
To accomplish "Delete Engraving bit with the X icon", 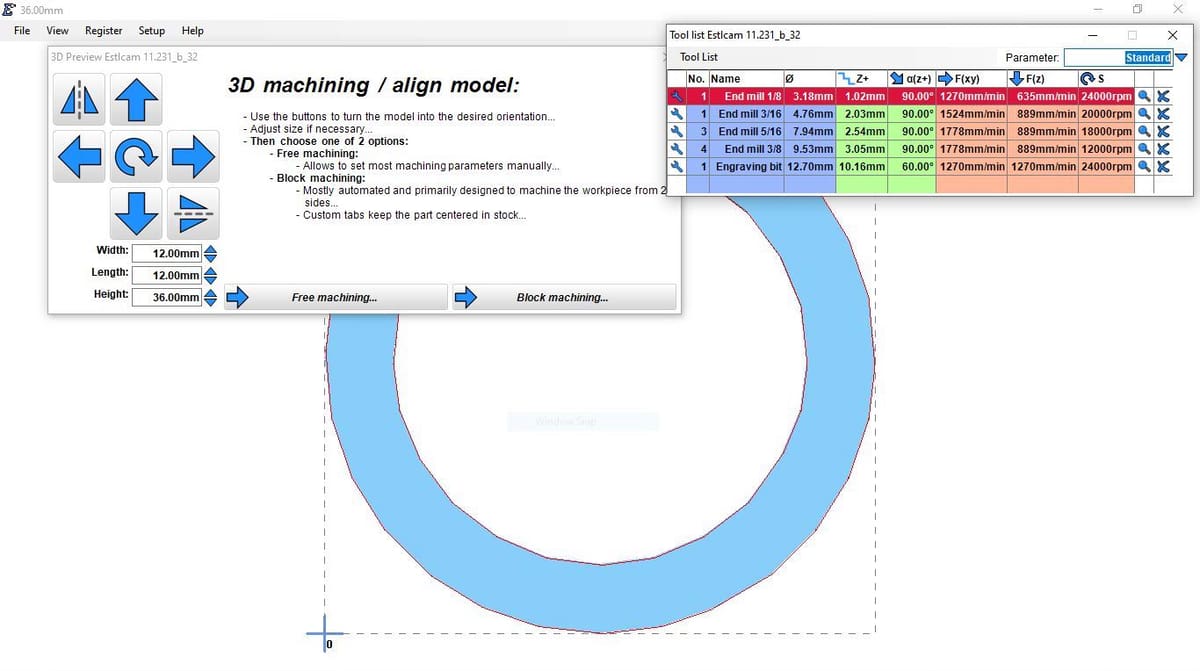I will click(1162, 166).
